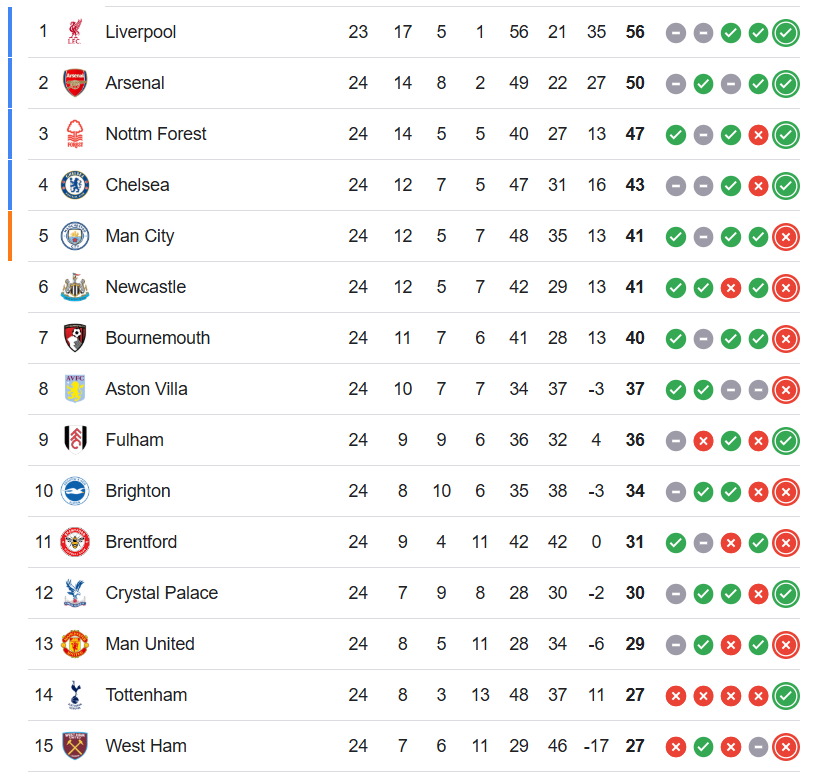Click the Tottenham cockerel crest
The width and height of the screenshot is (818, 772).
click(x=75, y=695)
